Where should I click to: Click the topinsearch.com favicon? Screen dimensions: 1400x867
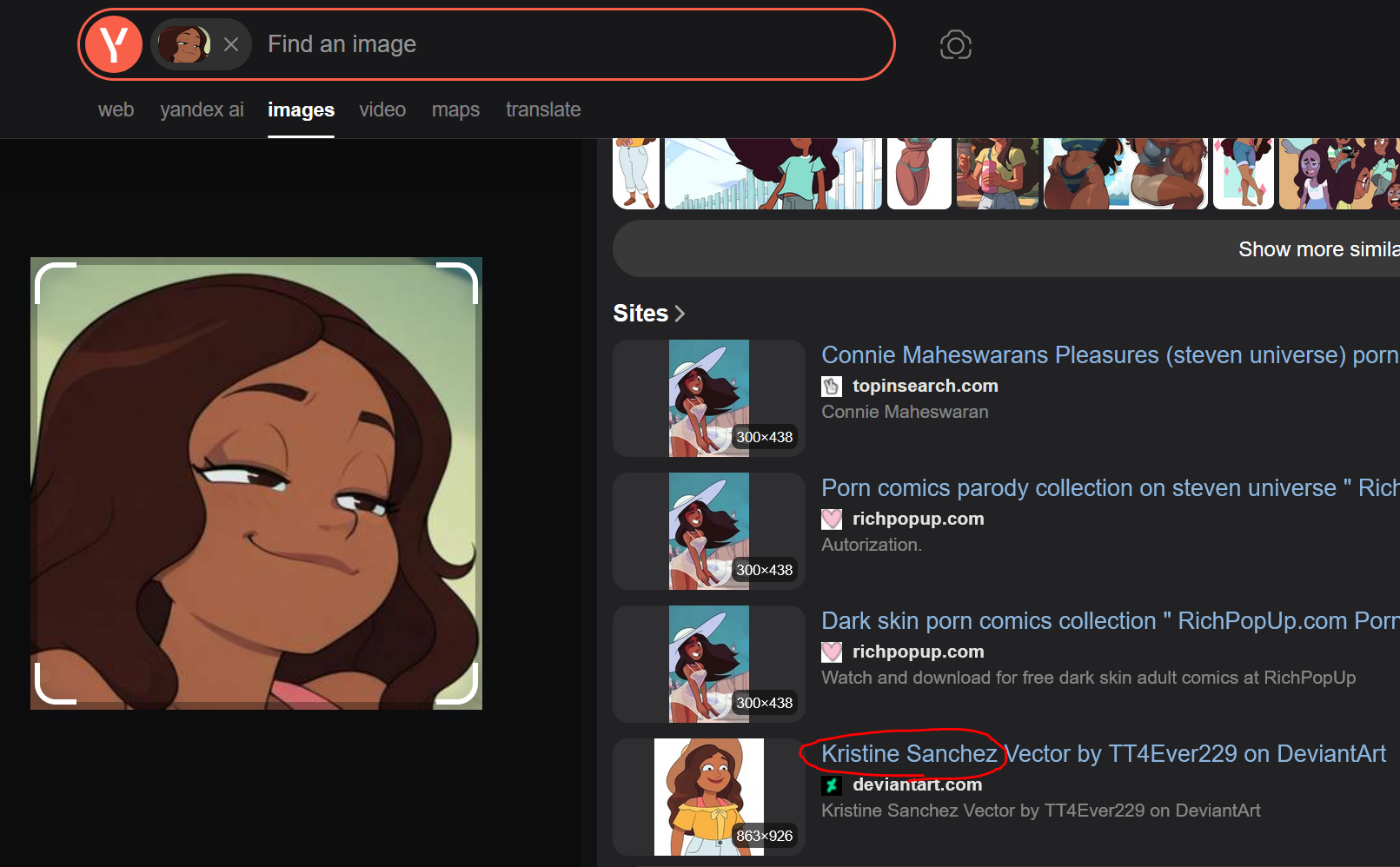(832, 387)
